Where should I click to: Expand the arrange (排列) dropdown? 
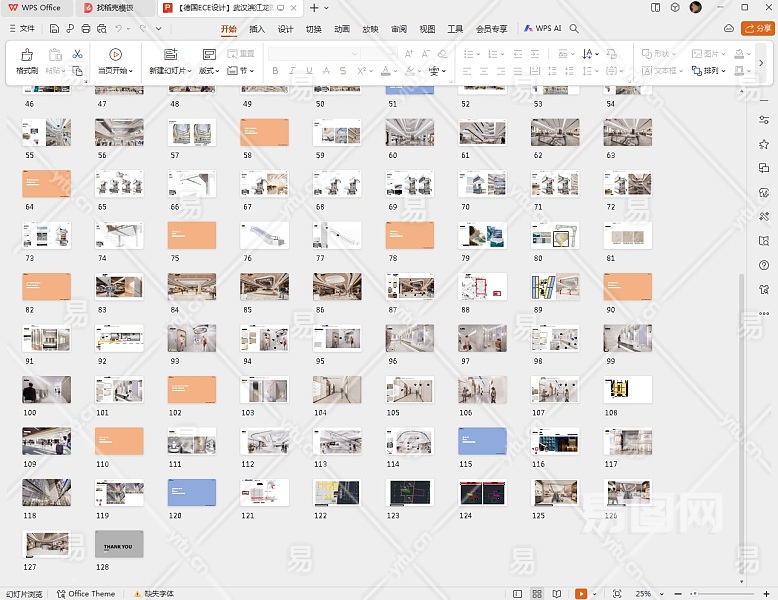[x=713, y=71]
